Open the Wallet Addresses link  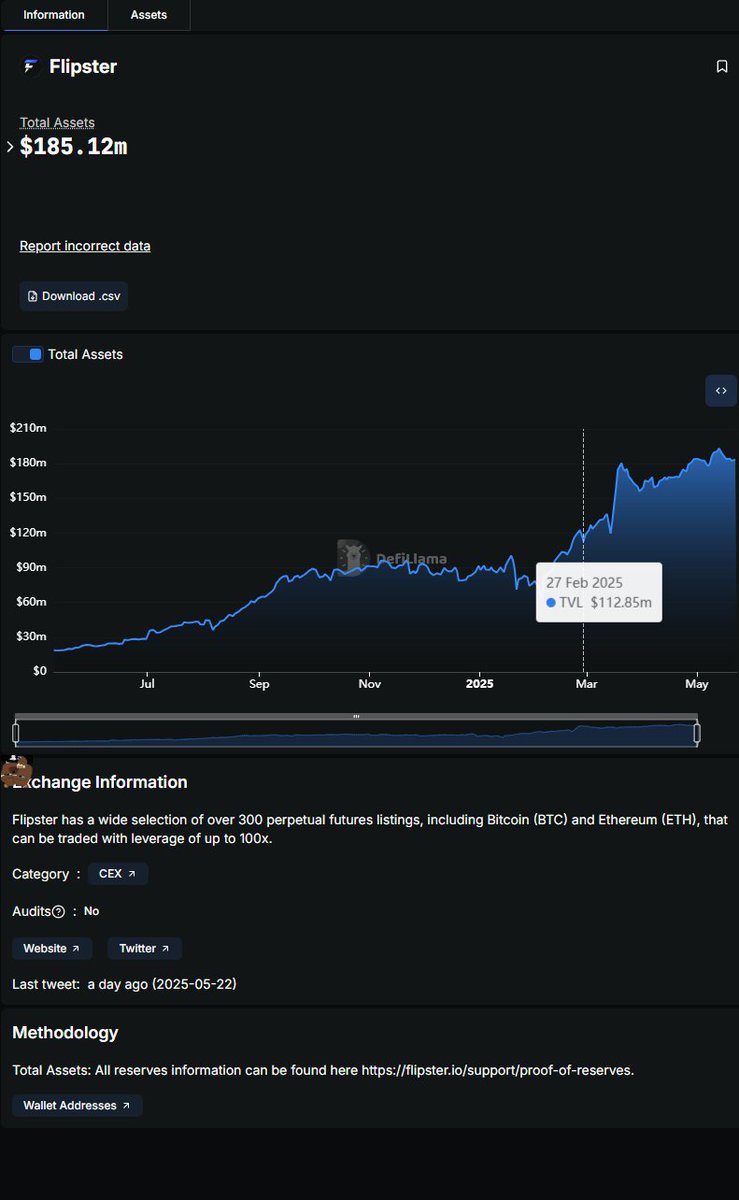point(77,1105)
